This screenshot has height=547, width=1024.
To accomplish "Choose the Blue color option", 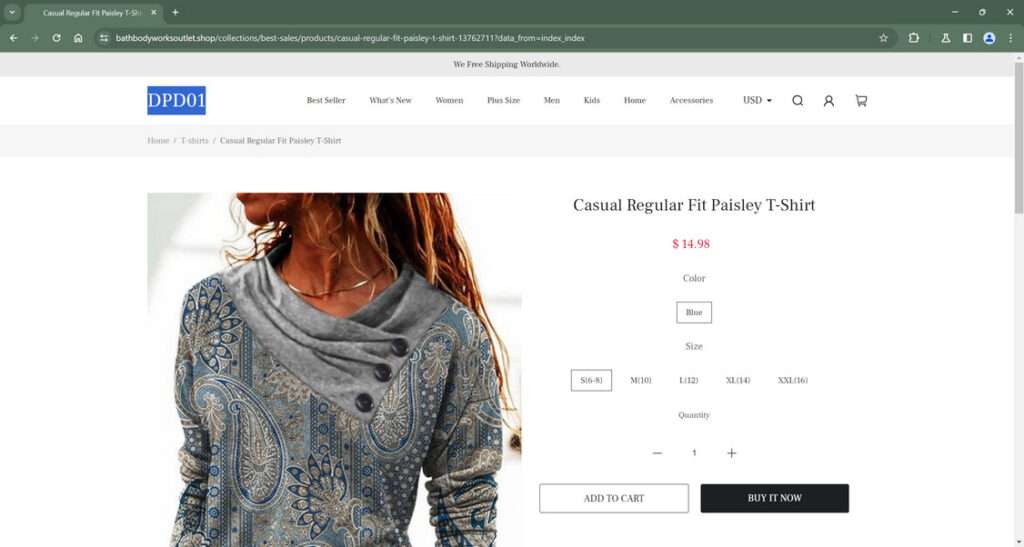I will [694, 313].
